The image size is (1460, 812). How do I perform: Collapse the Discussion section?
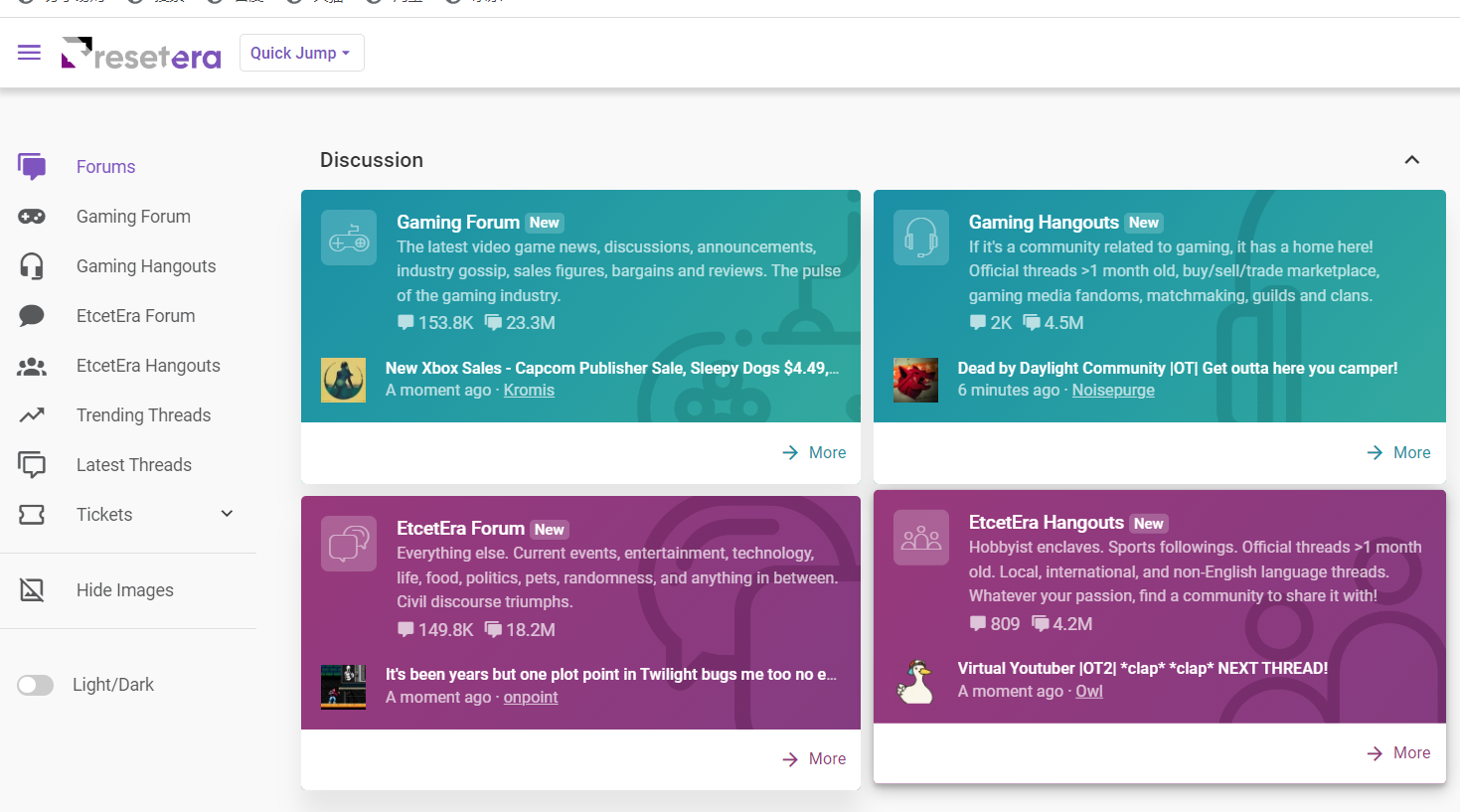[x=1411, y=160]
